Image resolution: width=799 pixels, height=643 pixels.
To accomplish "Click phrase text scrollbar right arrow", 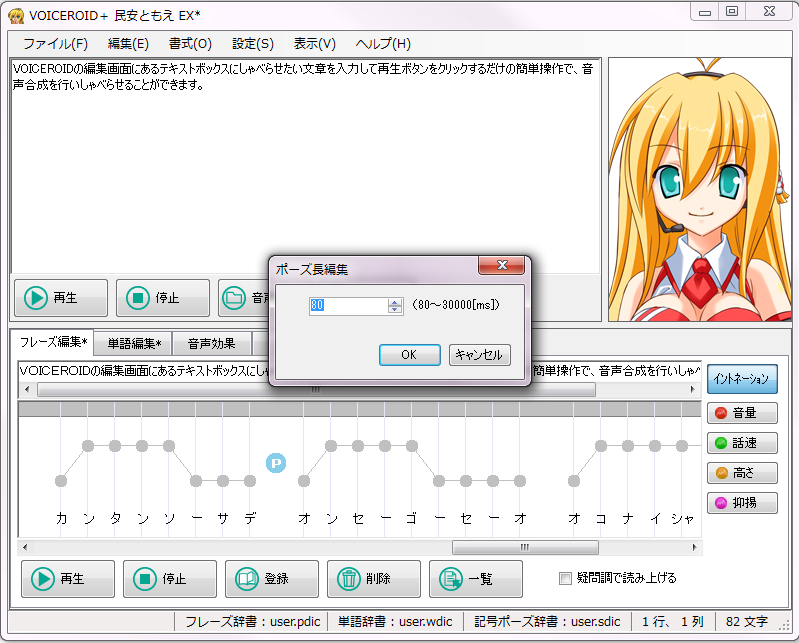I will (x=693, y=390).
